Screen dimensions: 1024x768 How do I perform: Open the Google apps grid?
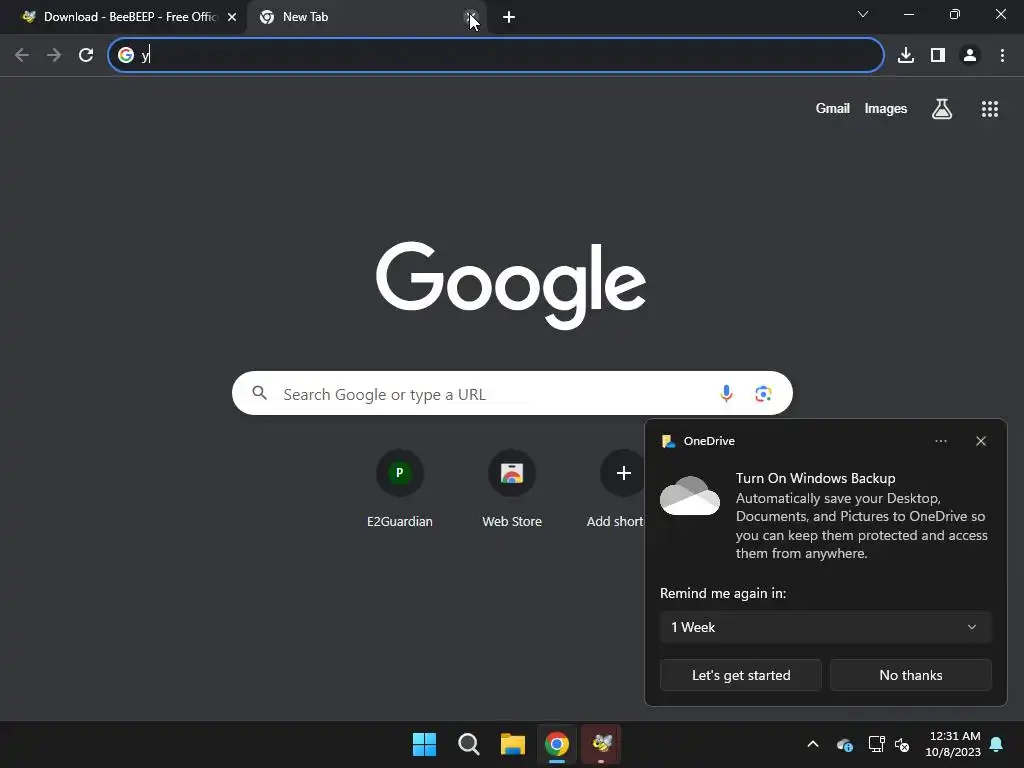pyautogui.click(x=990, y=108)
